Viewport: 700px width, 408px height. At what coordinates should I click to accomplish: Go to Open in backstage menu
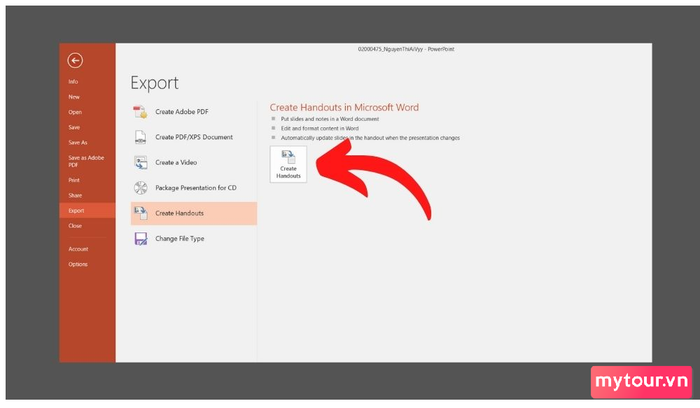tap(75, 112)
